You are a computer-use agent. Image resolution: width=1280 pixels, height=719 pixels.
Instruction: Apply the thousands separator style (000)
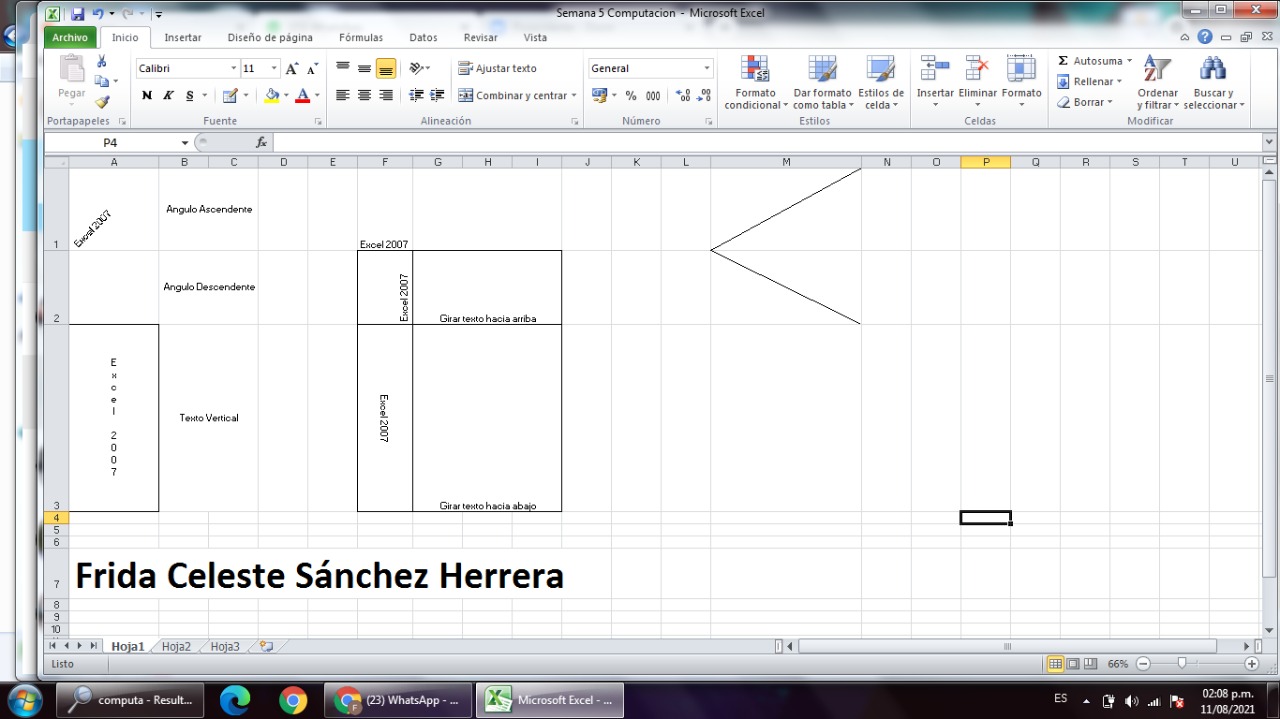(653, 96)
